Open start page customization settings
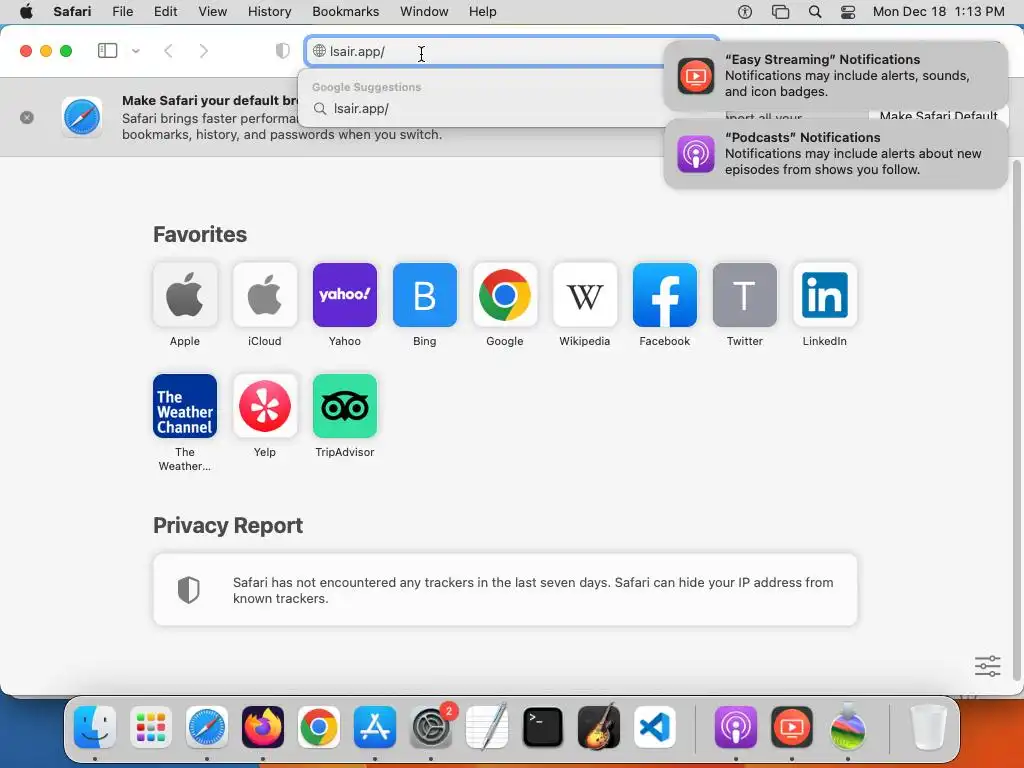The height and width of the screenshot is (768, 1024). 987,666
